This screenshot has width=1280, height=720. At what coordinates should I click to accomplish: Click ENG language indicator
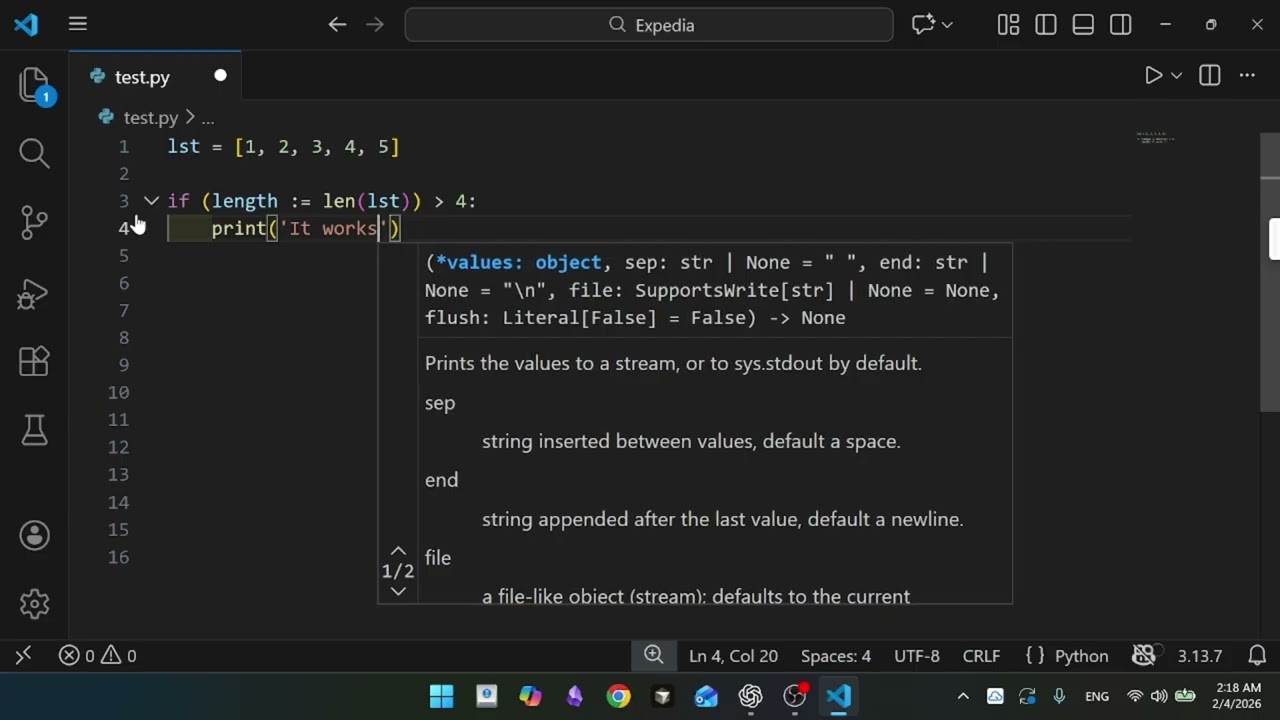[x=1097, y=696]
